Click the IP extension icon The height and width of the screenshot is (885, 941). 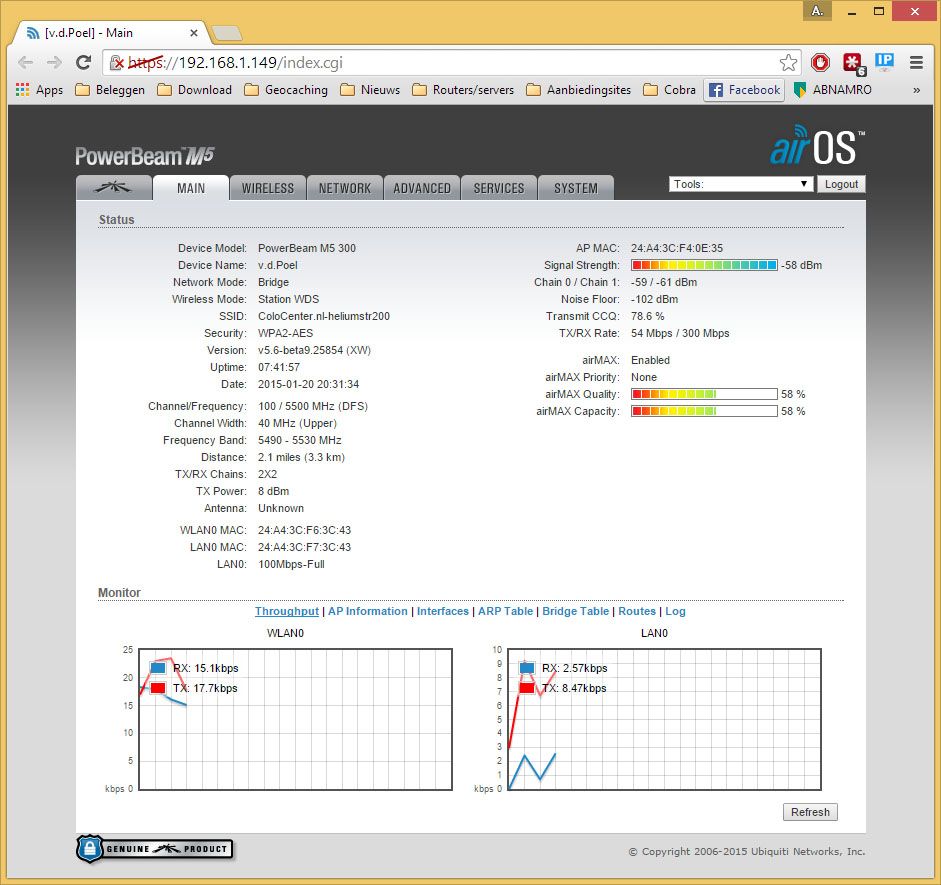884,61
